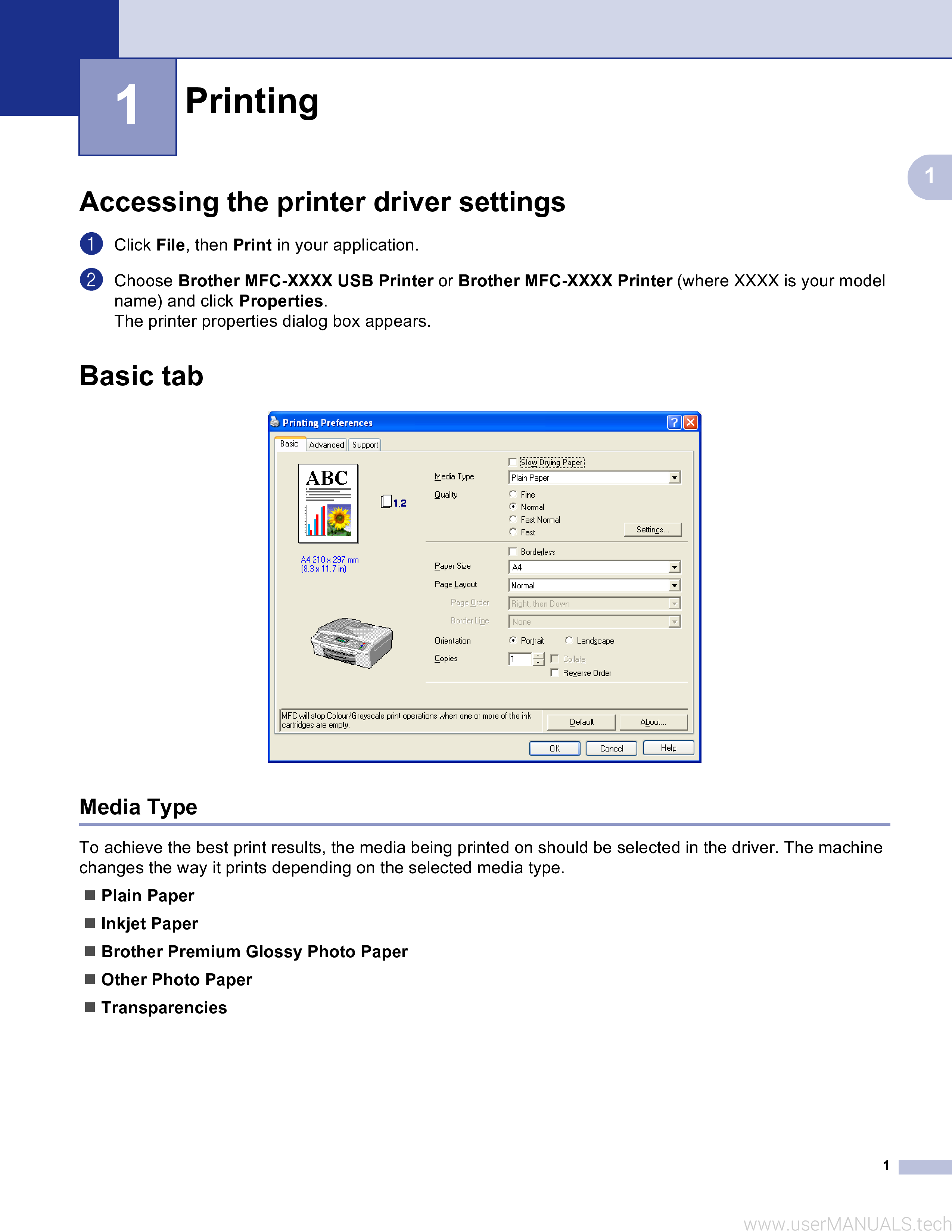Click the About button icon
952x1232 pixels.
click(x=659, y=718)
